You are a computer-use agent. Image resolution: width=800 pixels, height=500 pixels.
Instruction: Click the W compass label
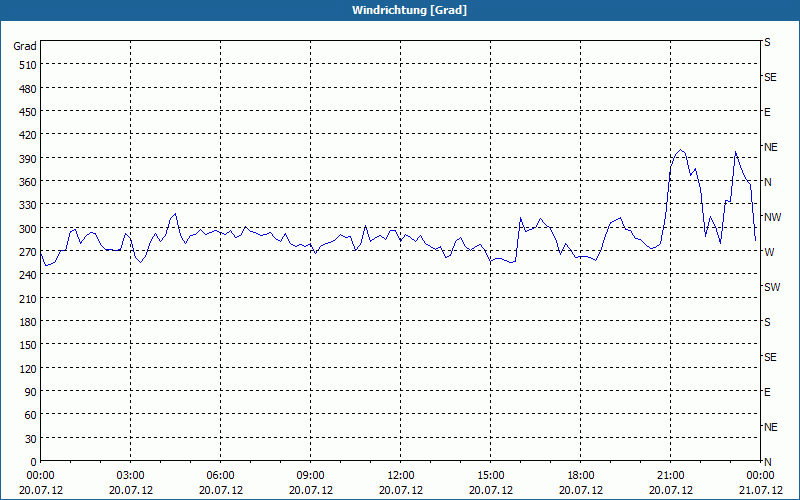pos(769,252)
